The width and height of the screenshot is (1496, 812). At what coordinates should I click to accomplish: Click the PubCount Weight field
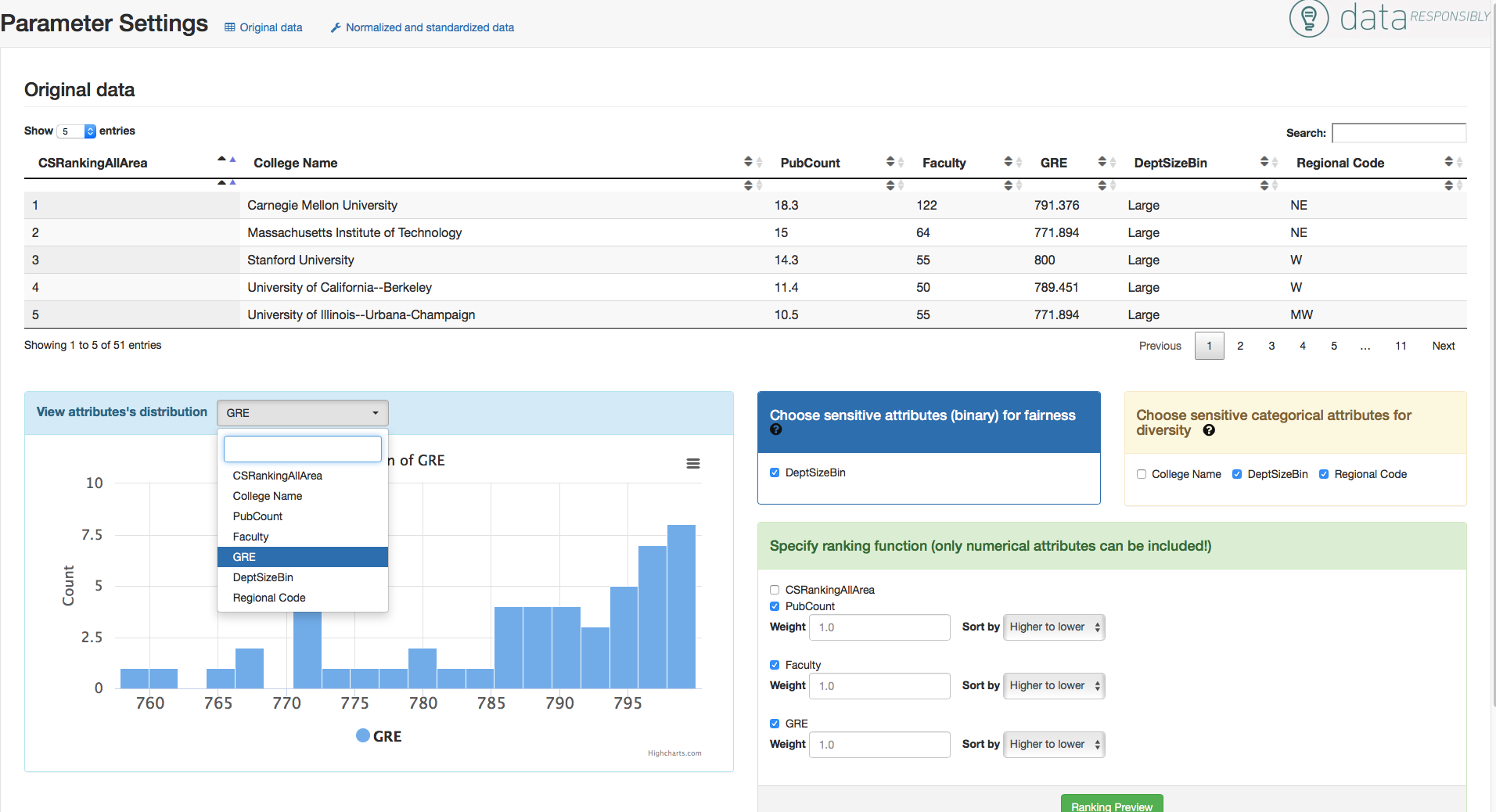pyautogui.click(x=879, y=627)
